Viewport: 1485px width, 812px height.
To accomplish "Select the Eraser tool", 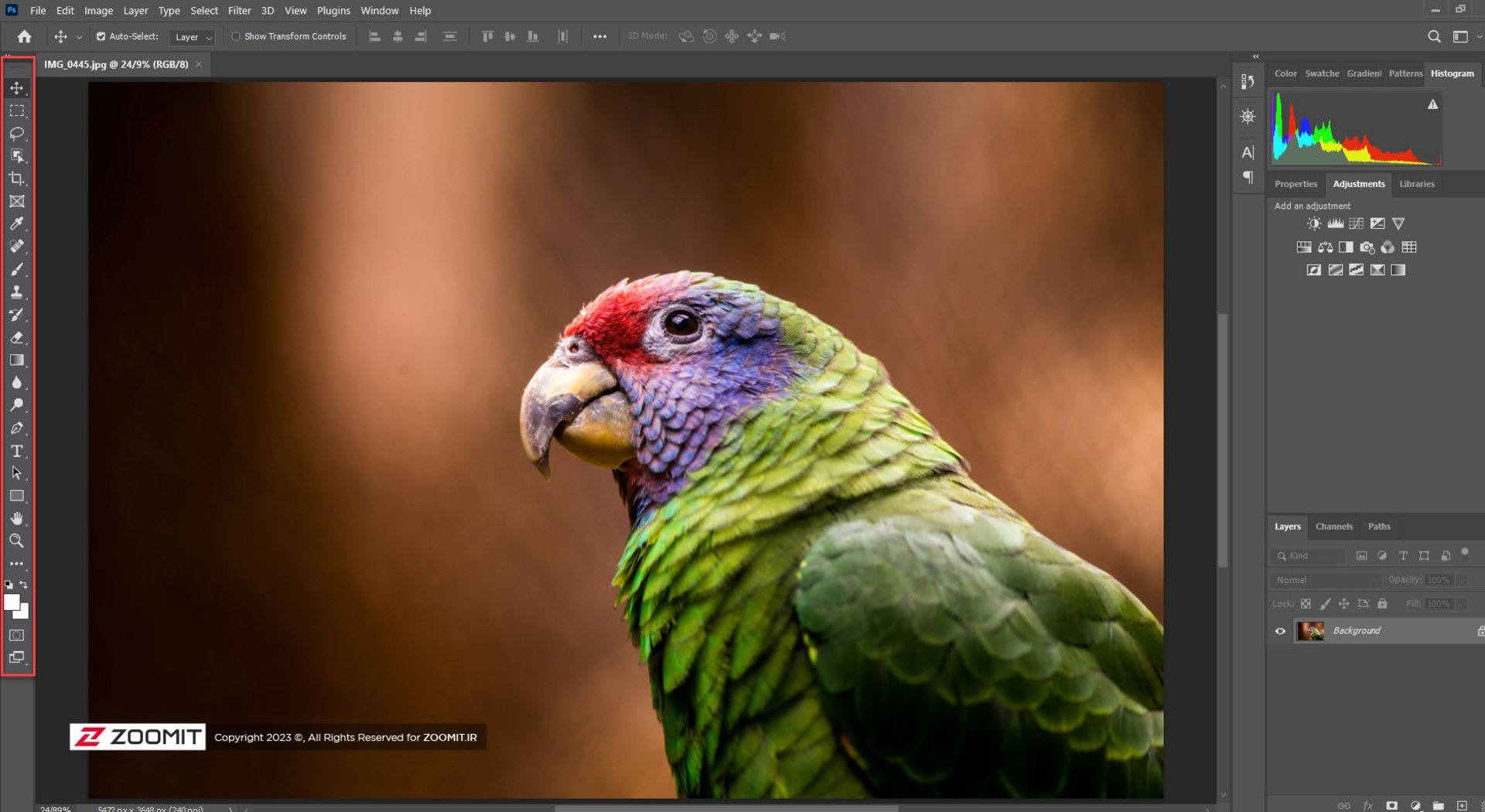I will coord(16,337).
